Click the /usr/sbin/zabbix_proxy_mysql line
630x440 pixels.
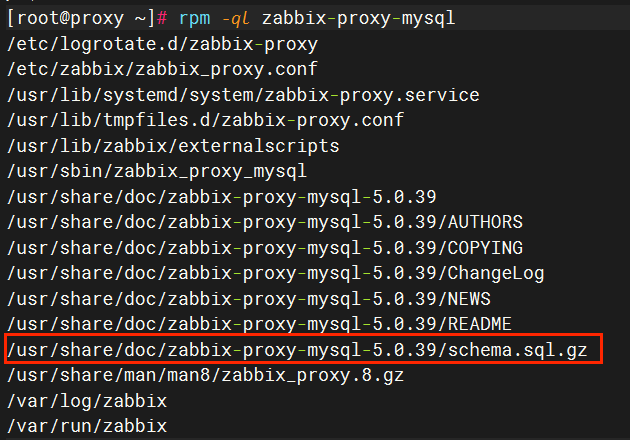(157, 172)
